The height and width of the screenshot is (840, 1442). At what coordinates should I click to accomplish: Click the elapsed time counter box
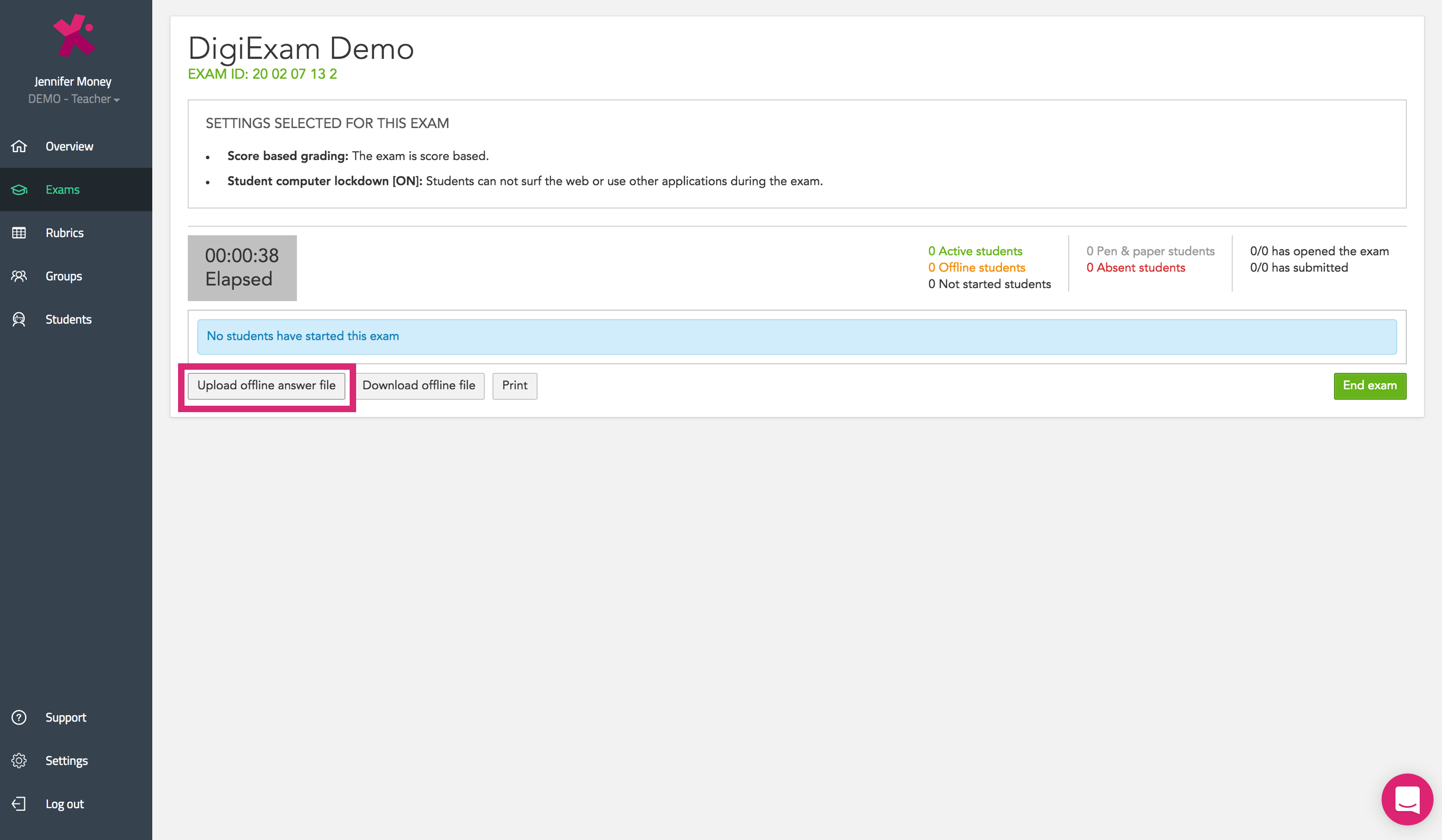click(x=242, y=267)
